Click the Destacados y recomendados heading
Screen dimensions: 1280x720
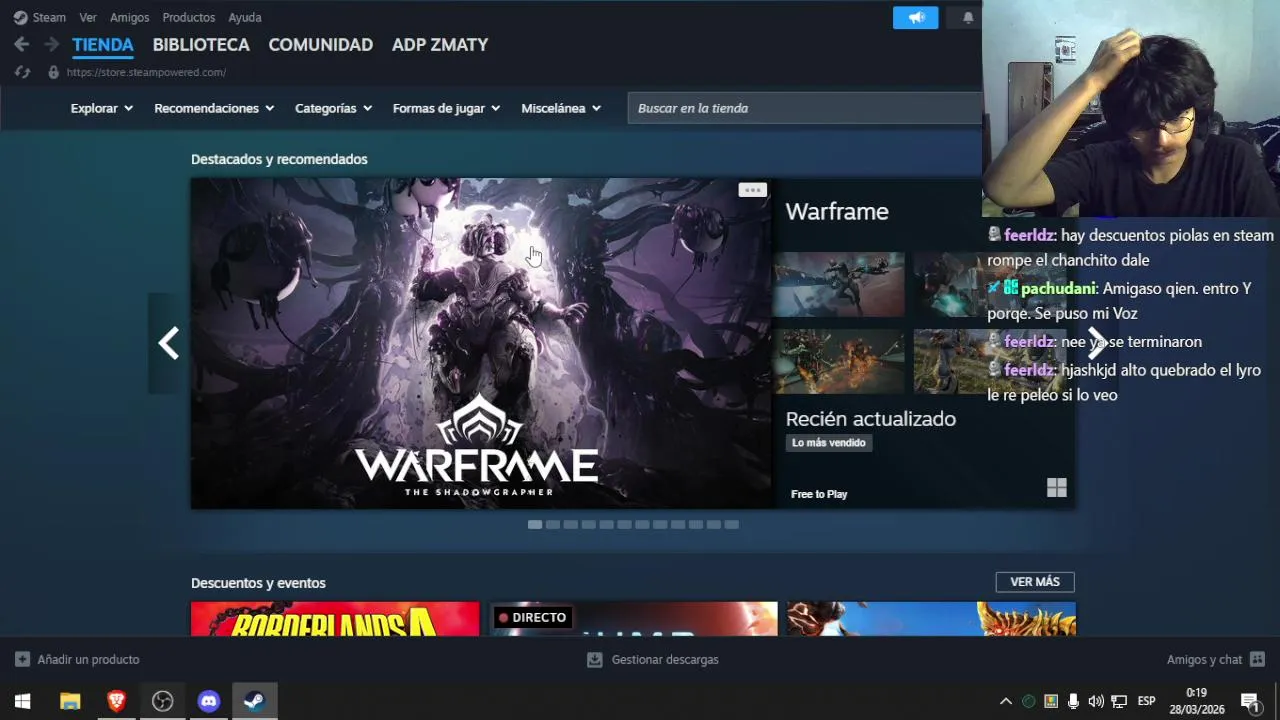pyautogui.click(x=279, y=159)
